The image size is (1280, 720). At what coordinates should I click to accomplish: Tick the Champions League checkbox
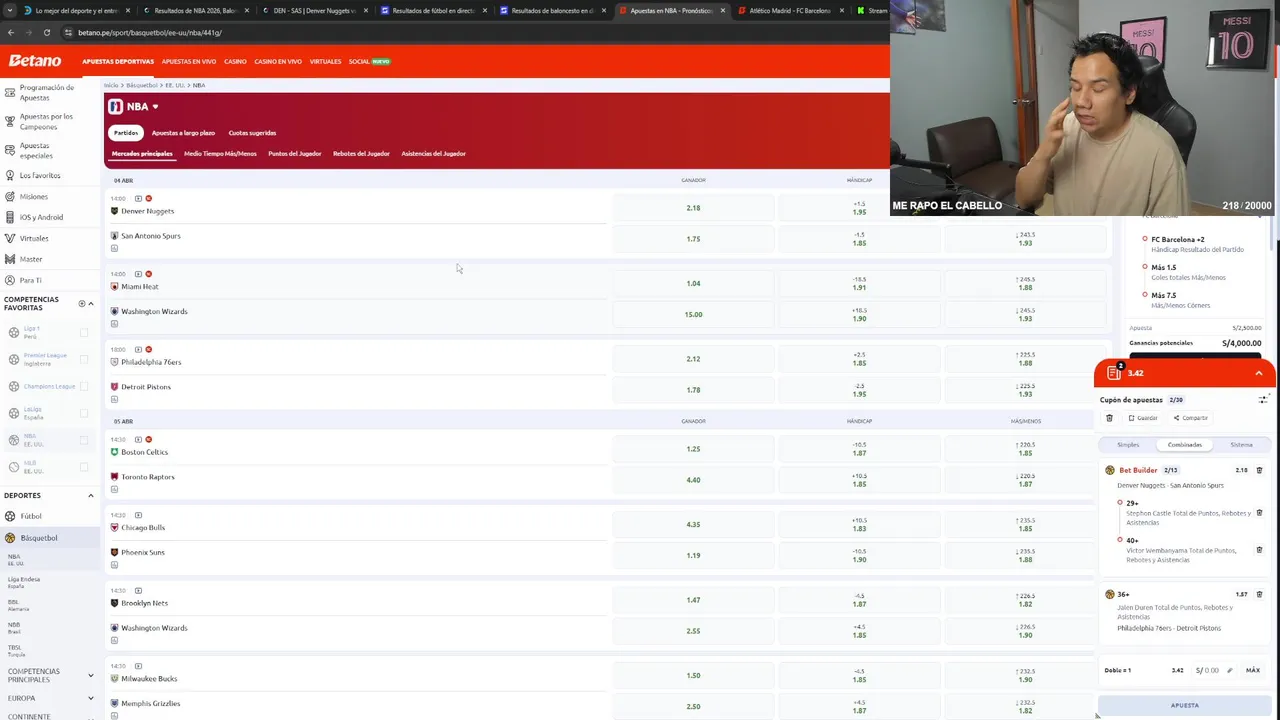click(84, 386)
